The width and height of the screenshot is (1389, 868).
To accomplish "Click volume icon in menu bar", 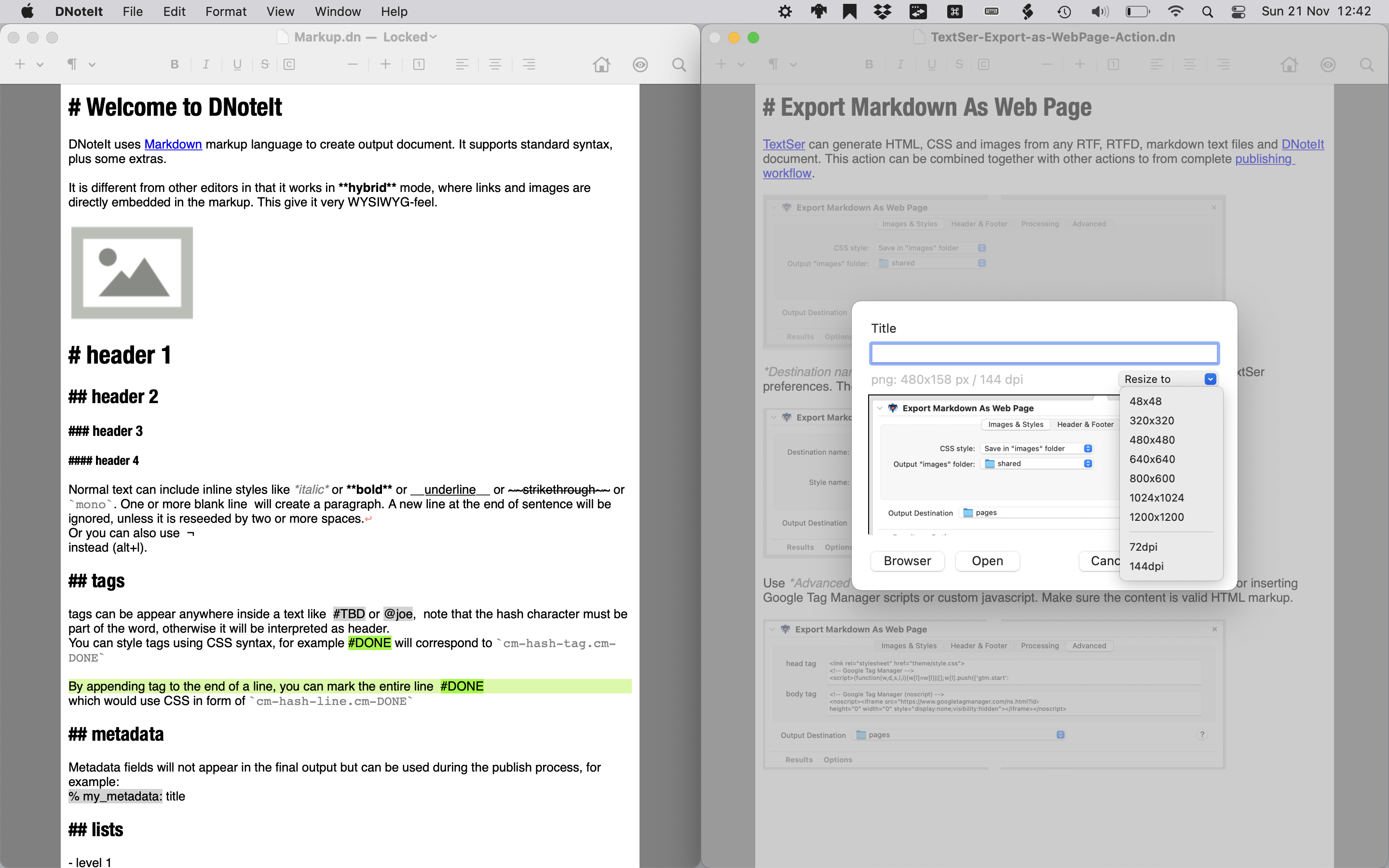I will click(x=1100, y=12).
